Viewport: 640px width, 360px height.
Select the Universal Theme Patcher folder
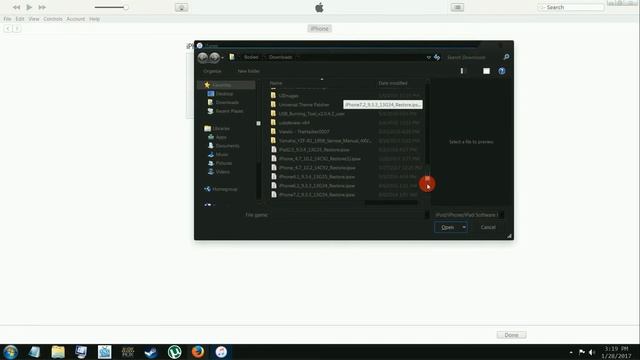tap(304, 104)
